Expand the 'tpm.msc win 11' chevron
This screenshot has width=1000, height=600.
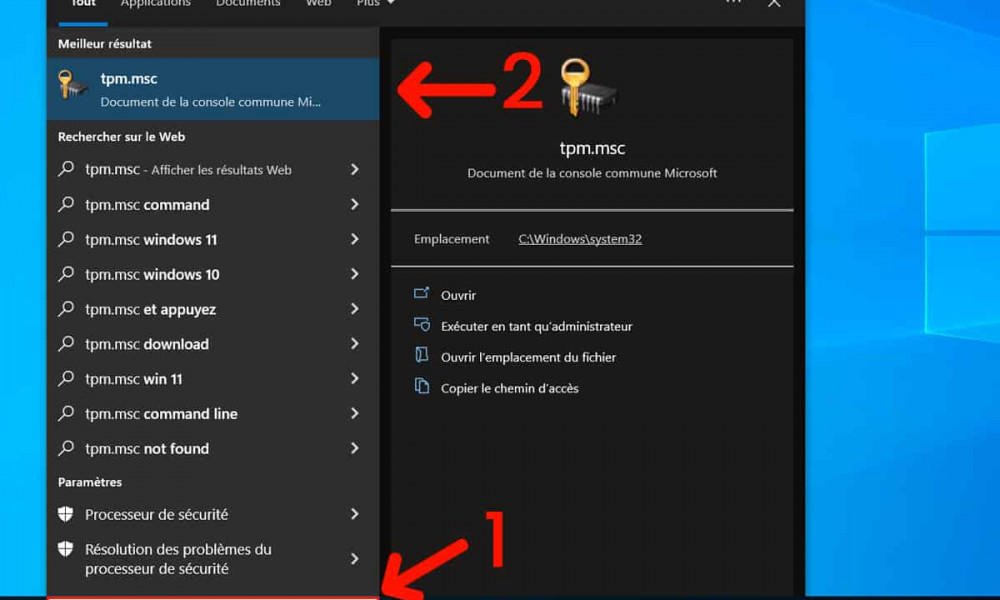pyautogui.click(x=355, y=379)
